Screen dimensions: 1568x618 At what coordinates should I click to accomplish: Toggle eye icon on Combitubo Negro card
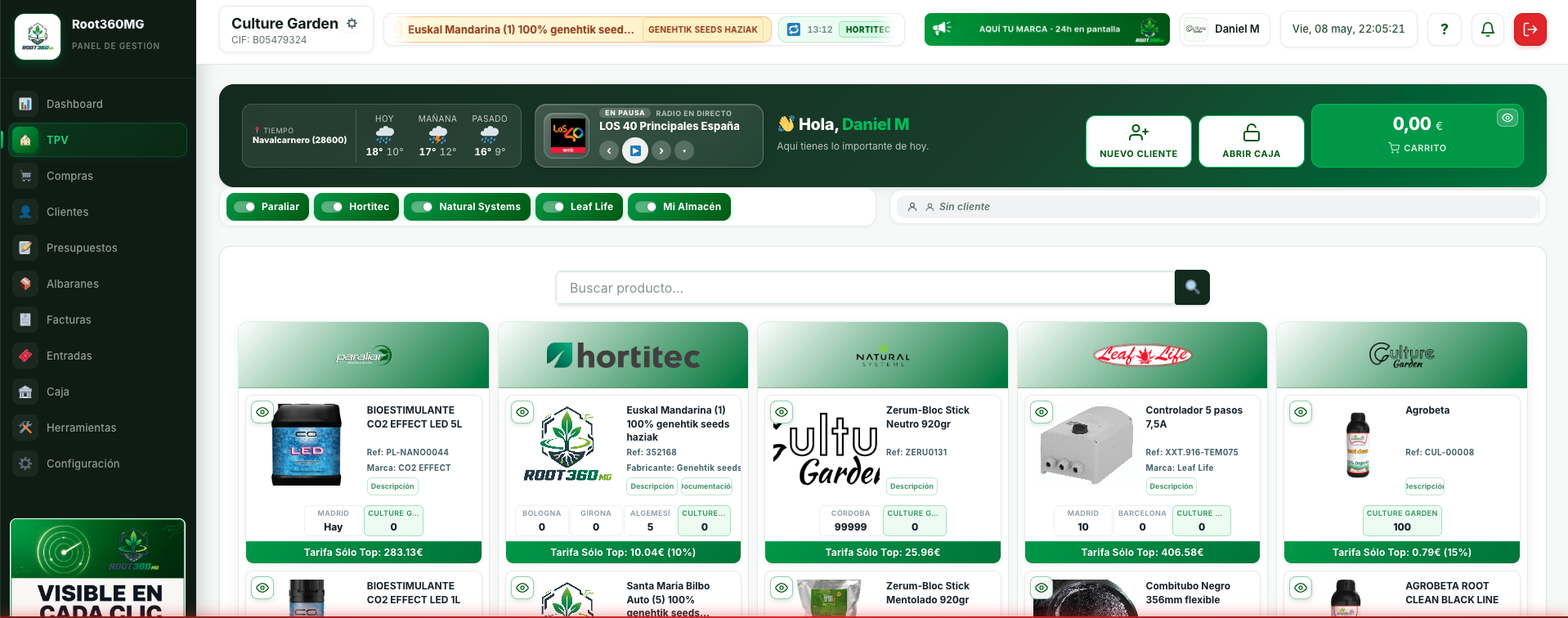[1042, 588]
